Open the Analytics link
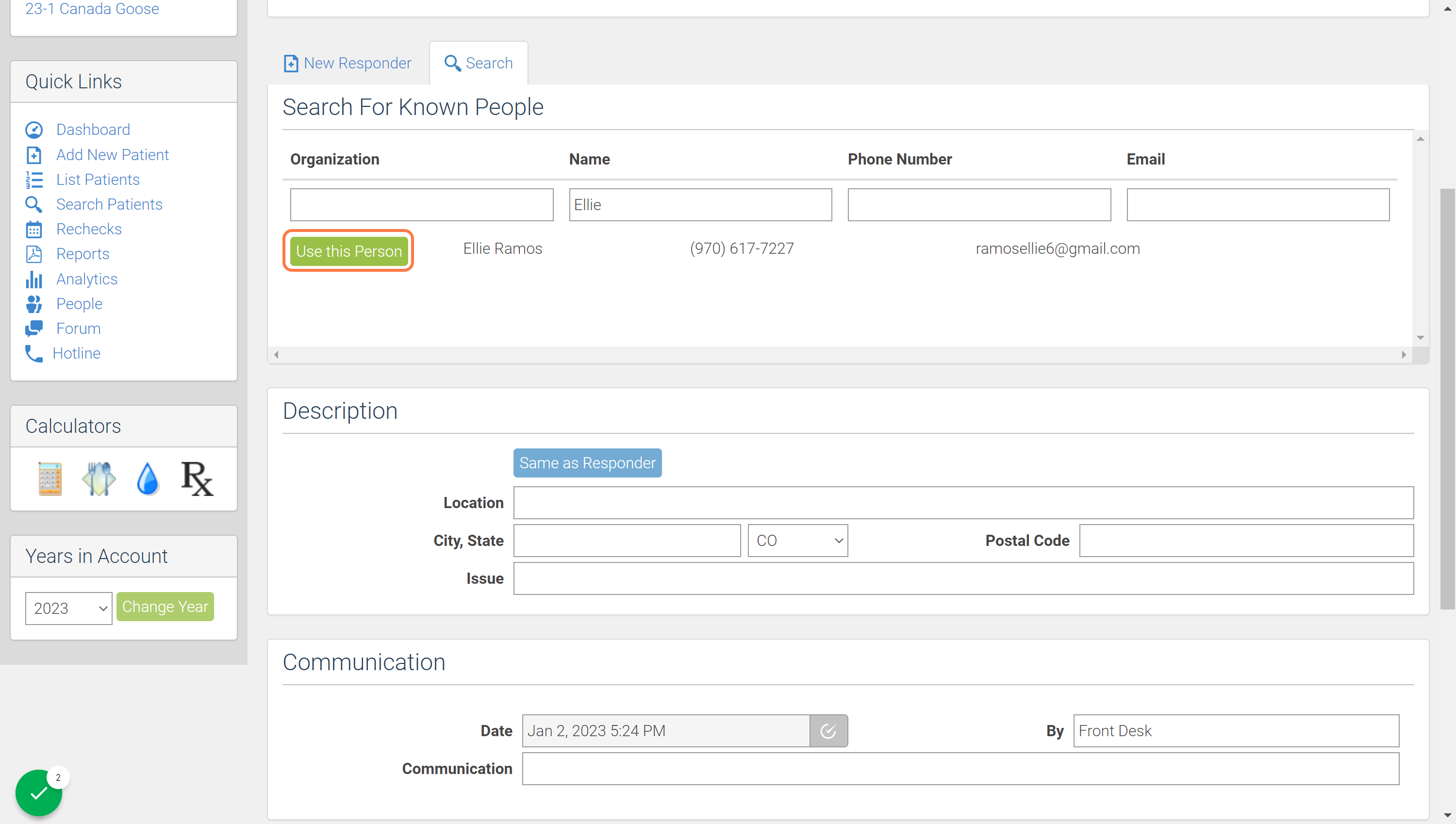The width and height of the screenshot is (1456, 824). [86, 279]
